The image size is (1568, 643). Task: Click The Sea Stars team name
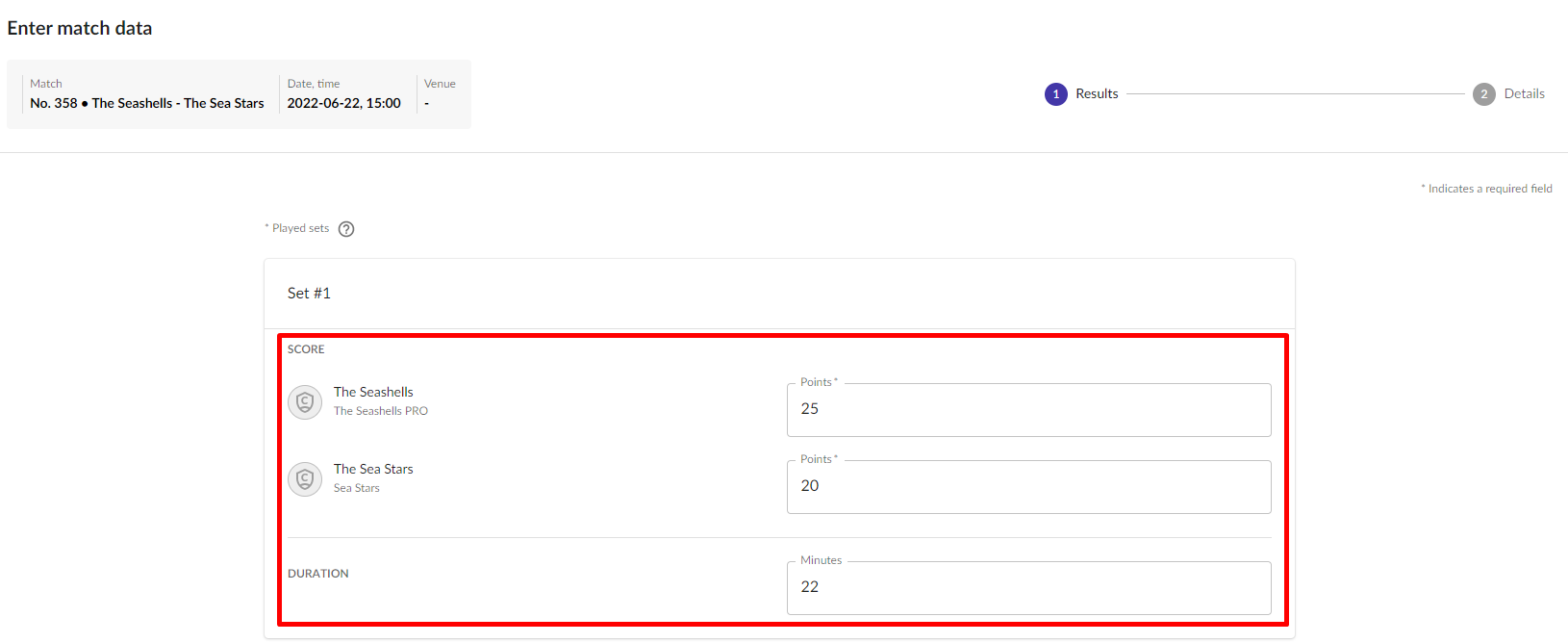pyautogui.click(x=373, y=469)
